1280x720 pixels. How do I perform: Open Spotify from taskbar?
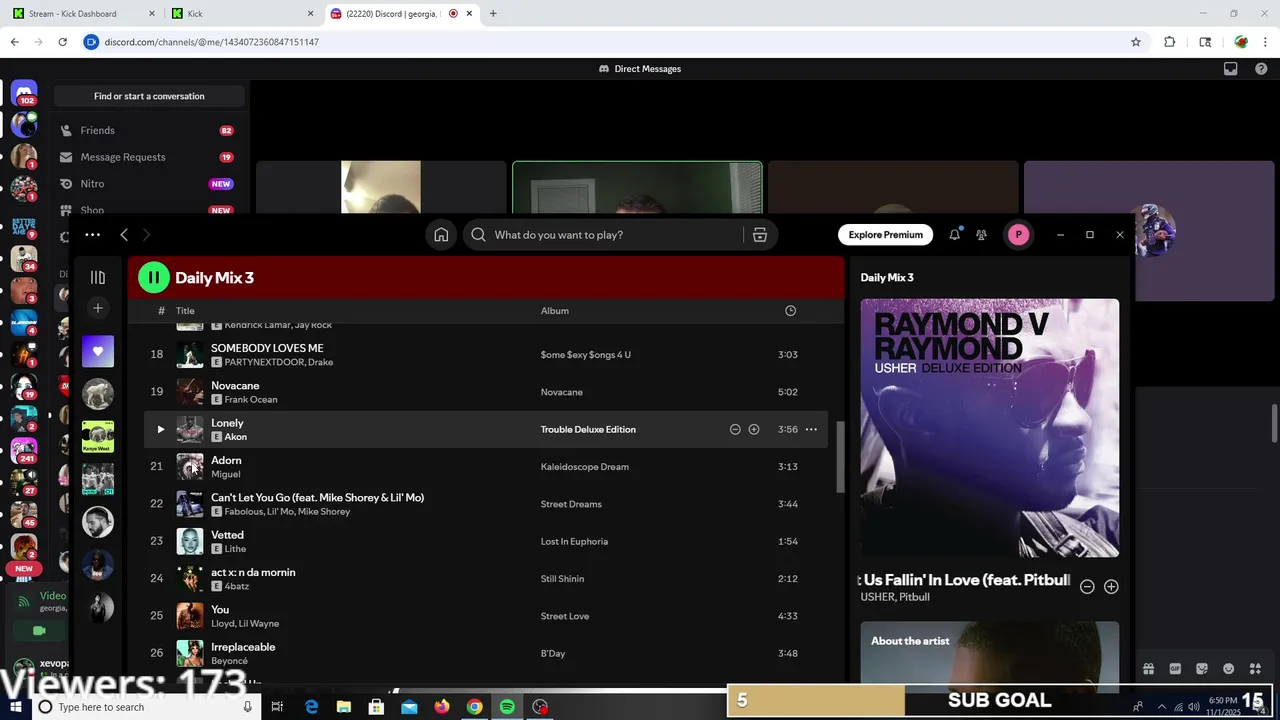(507, 707)
